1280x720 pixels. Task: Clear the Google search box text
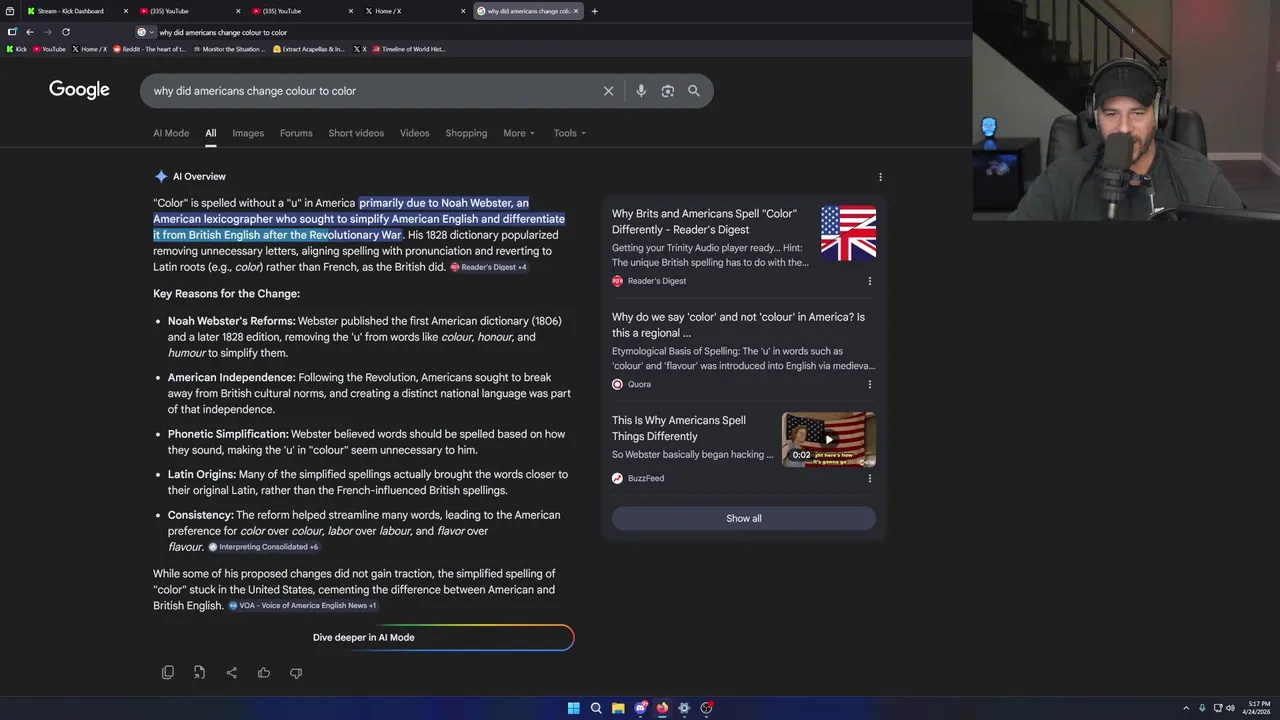pyautogui.click(x=608, y=91)
